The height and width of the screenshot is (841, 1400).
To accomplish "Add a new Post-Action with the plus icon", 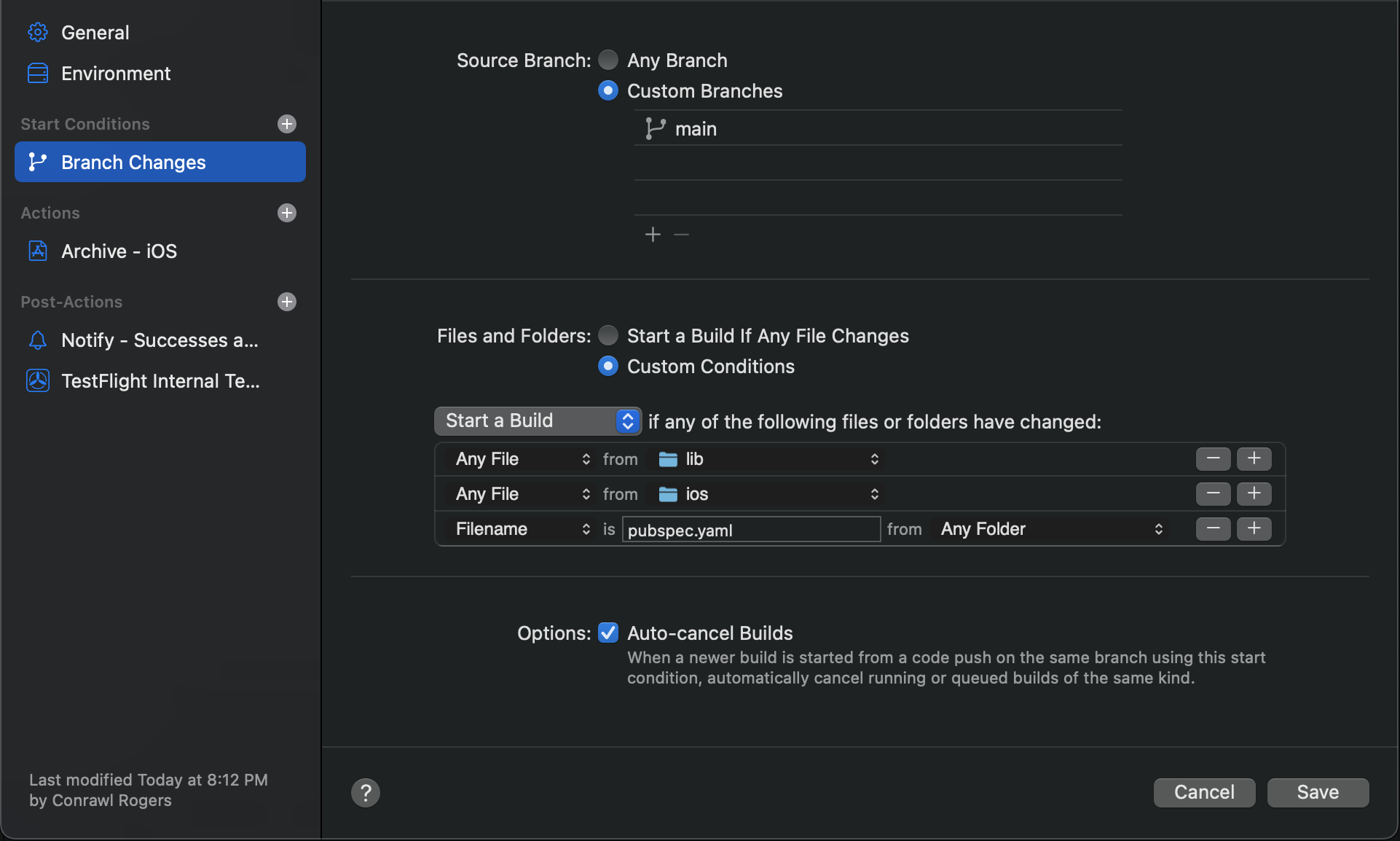I will point(287,302).
